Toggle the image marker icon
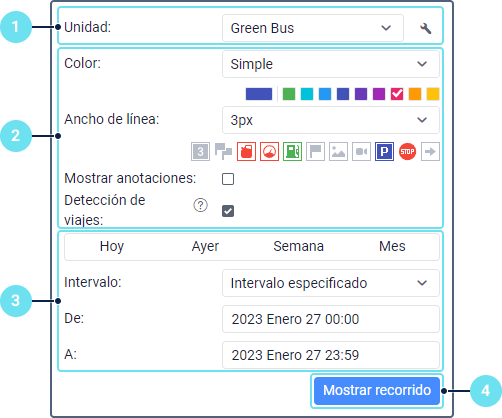 pyautogui.click(x=338, y=152)
